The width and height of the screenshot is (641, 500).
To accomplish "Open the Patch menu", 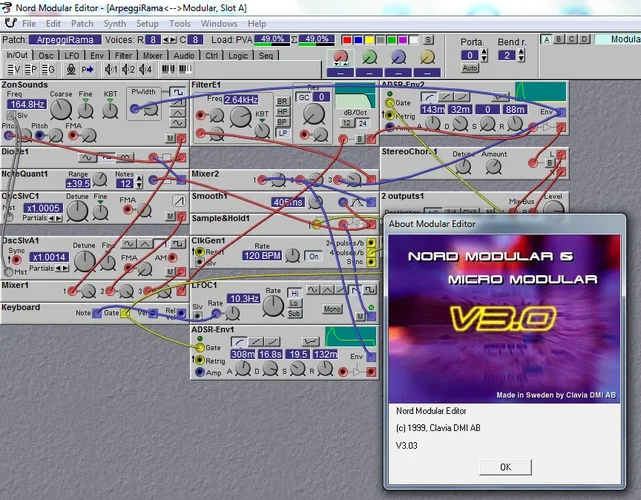I will tap(82, 24).
